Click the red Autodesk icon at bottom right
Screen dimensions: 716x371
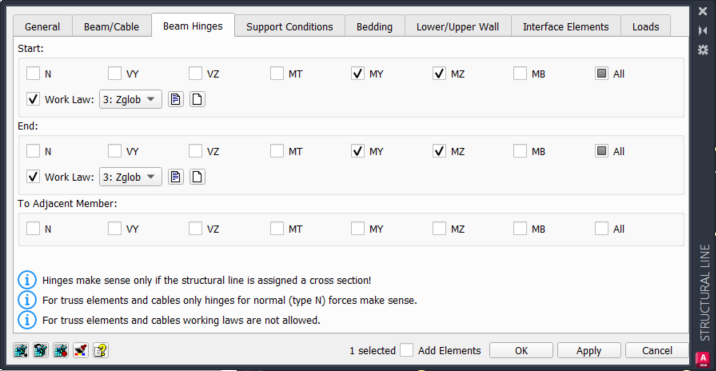point(703,359)
